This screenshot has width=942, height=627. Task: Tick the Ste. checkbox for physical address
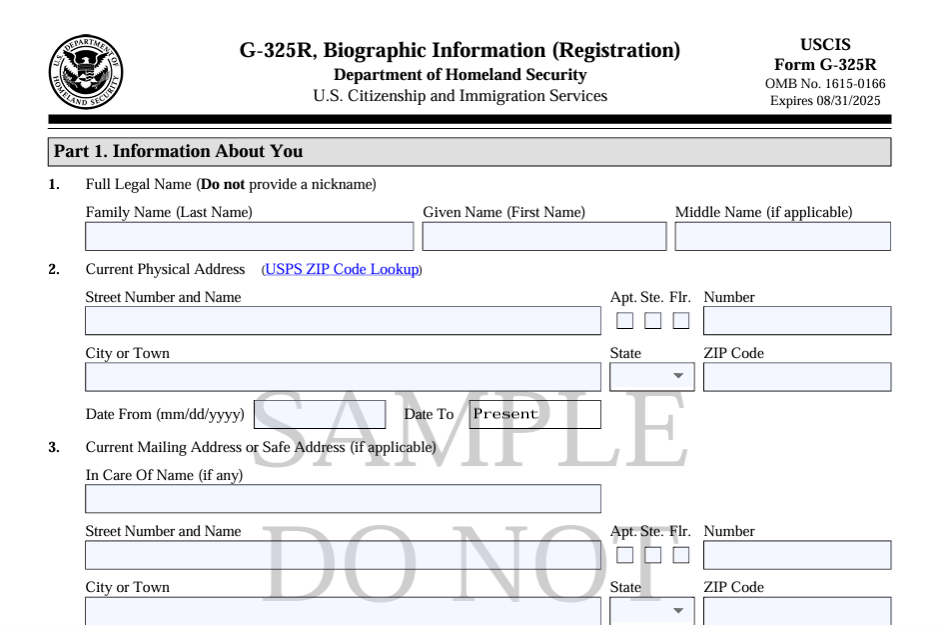653,321
